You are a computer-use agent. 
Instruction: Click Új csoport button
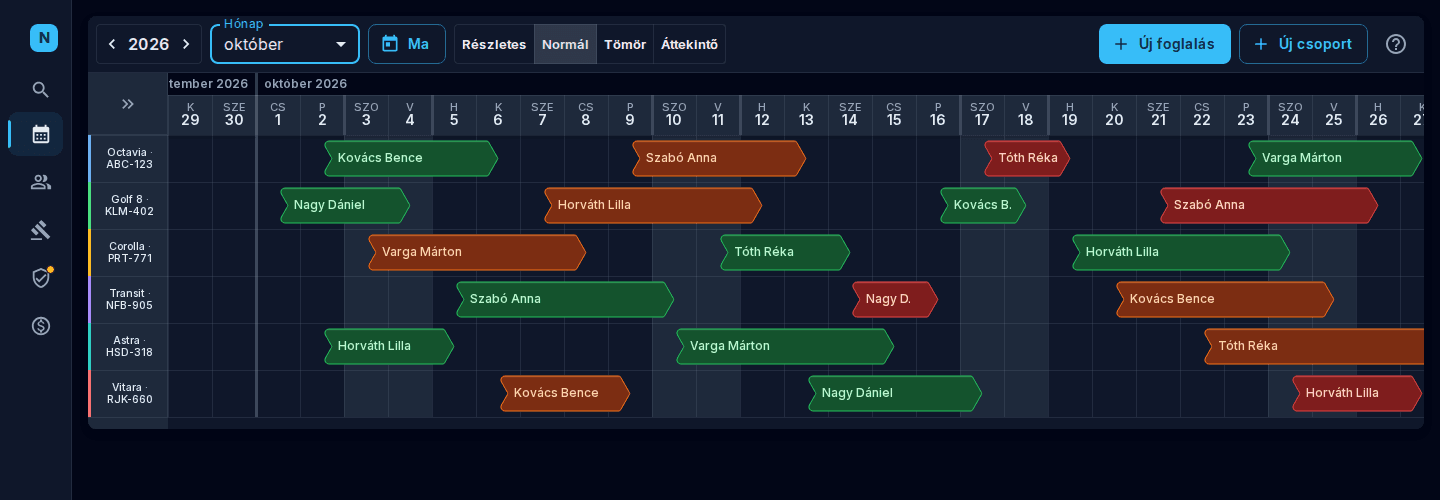(x=1303, y=44)
